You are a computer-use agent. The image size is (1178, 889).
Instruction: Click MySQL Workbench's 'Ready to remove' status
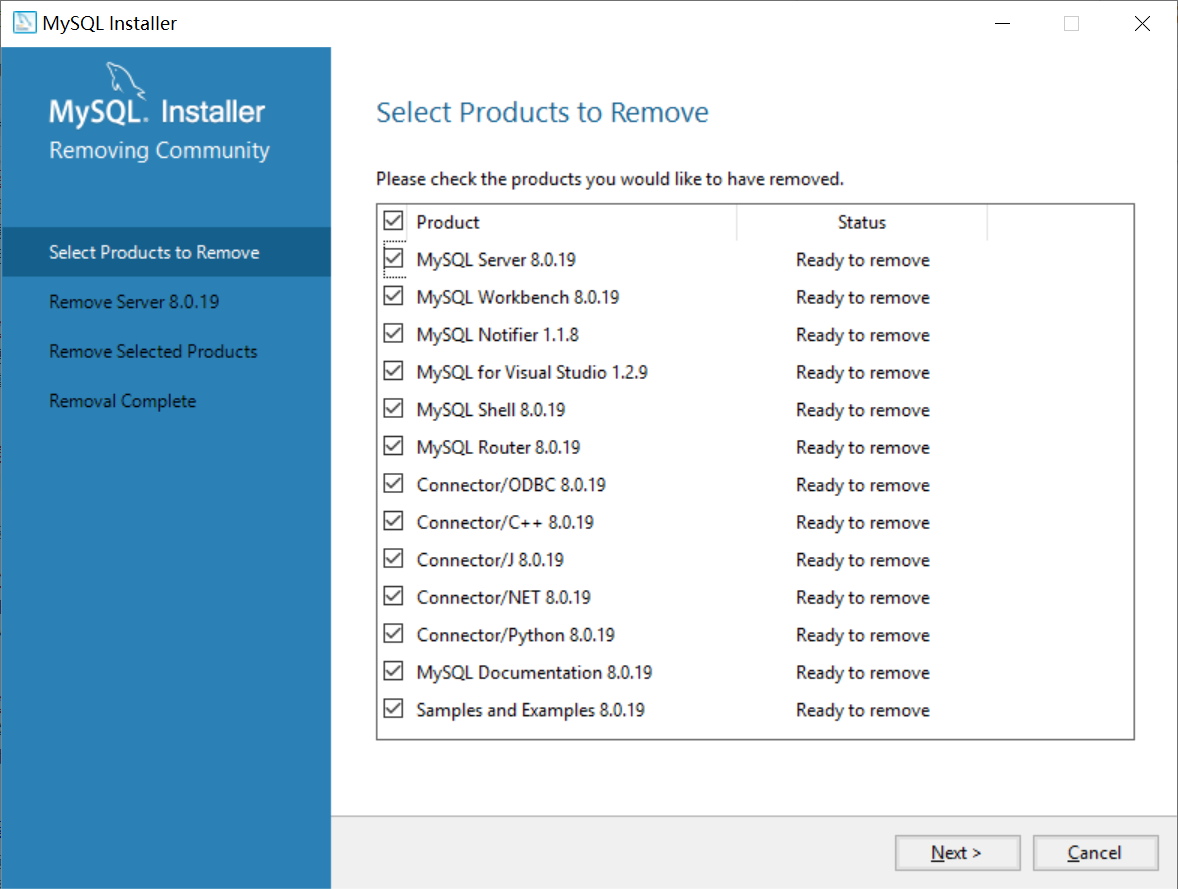[x=862, y=298]
